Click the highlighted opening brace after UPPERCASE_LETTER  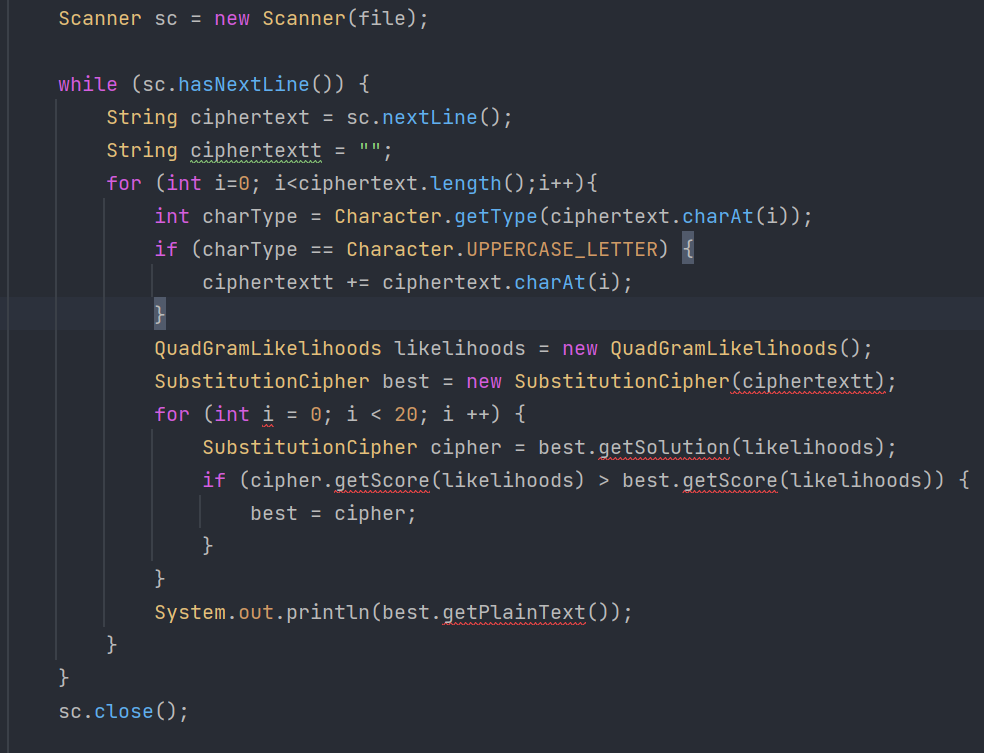tap(688, 249)
